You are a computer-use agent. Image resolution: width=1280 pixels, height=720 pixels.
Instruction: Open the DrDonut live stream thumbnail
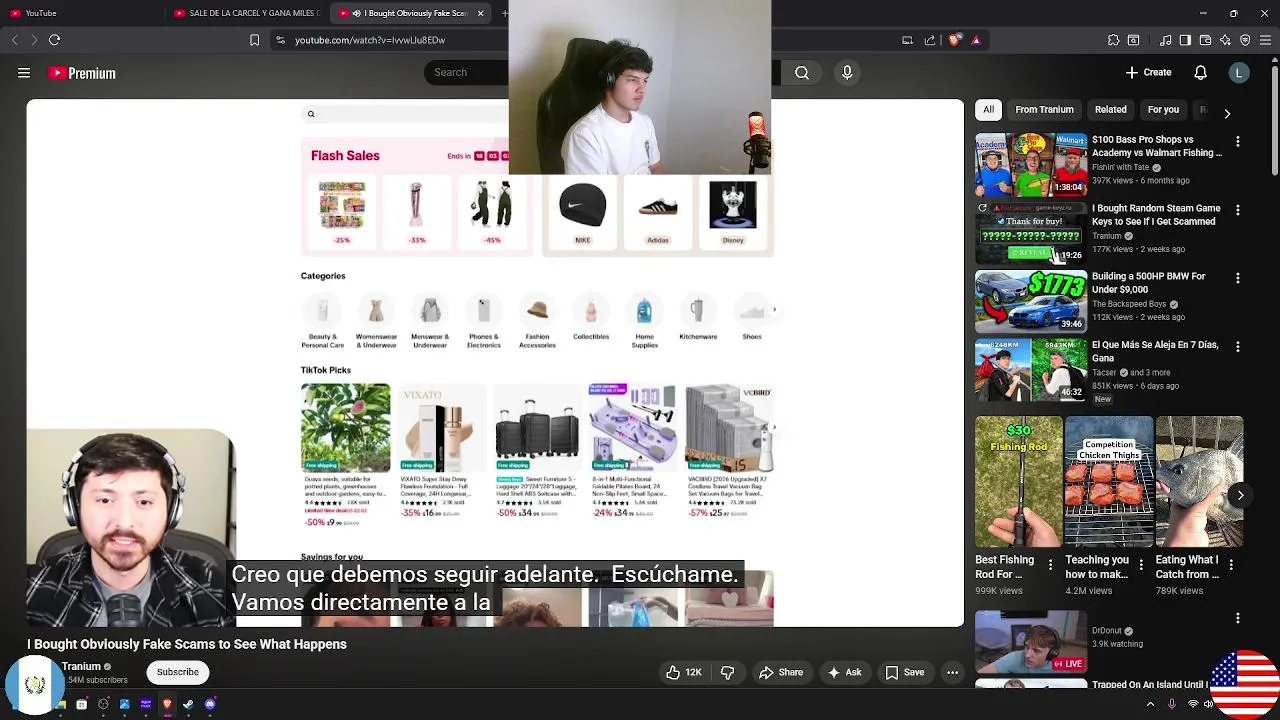[x=1031, y=641]
